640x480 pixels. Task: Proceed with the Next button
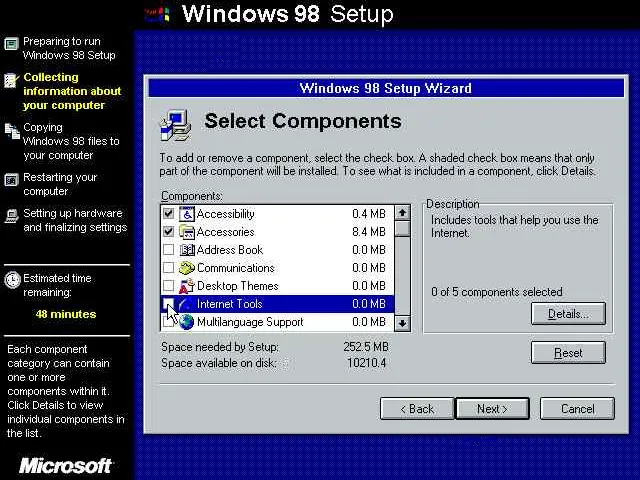click(x=492, y=409)
